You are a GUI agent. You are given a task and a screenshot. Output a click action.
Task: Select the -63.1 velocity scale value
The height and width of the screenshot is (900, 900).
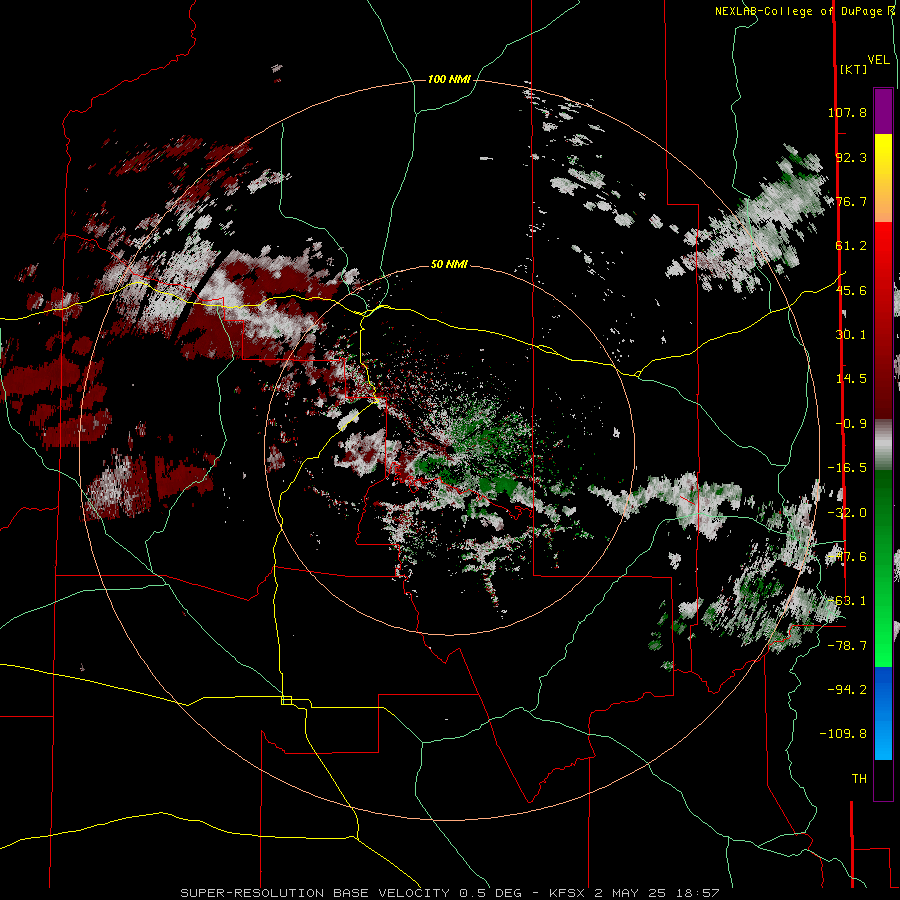847,601
